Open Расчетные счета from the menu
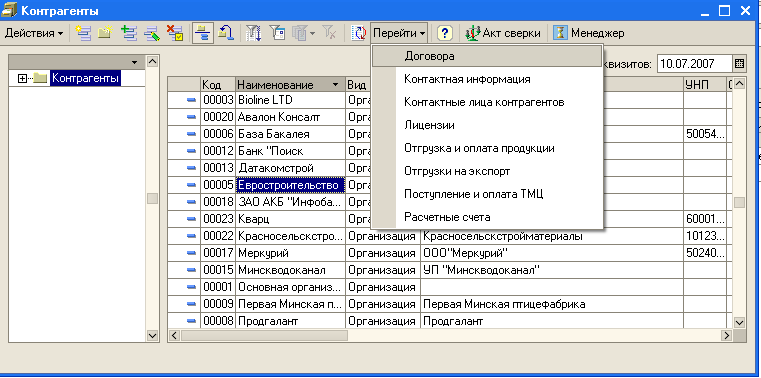The width and height of the screenshot is (761, 378). pyautogui.click(x=487, y=217)
